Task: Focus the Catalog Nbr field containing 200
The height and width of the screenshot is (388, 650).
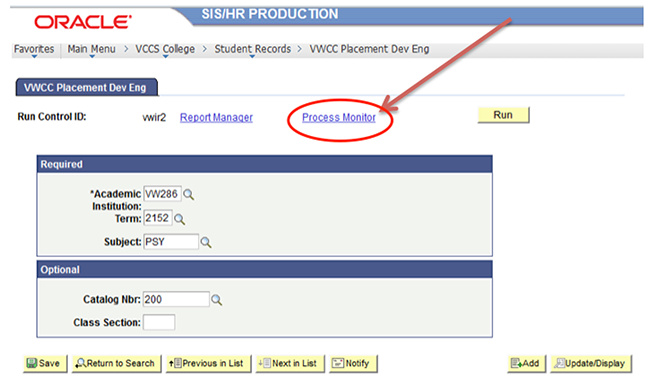Action: click(176, 299)
